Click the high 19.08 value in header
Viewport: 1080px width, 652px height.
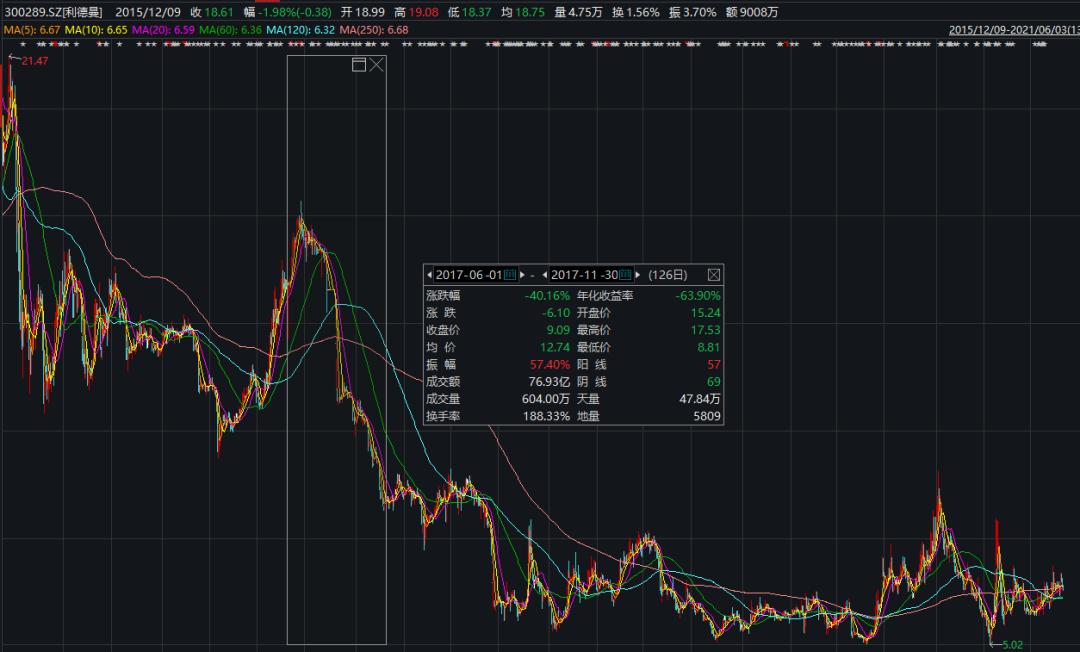point(423,12)
